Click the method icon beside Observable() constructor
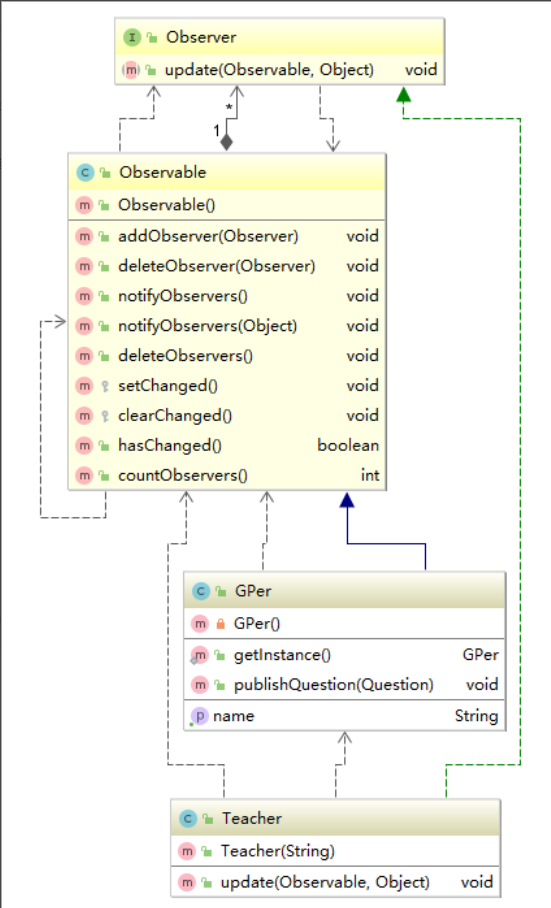The width and height of the screenshot is (551, 908). pos(85,205)
